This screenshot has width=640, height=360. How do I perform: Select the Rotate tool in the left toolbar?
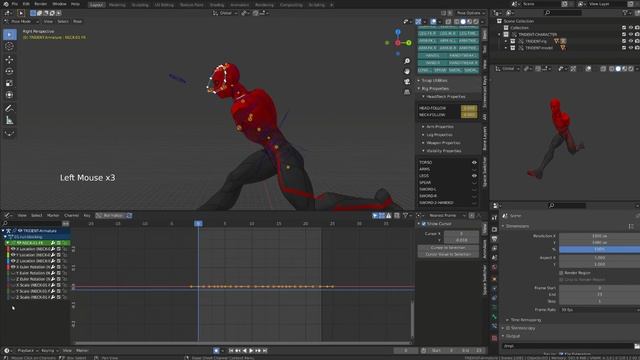9,71
